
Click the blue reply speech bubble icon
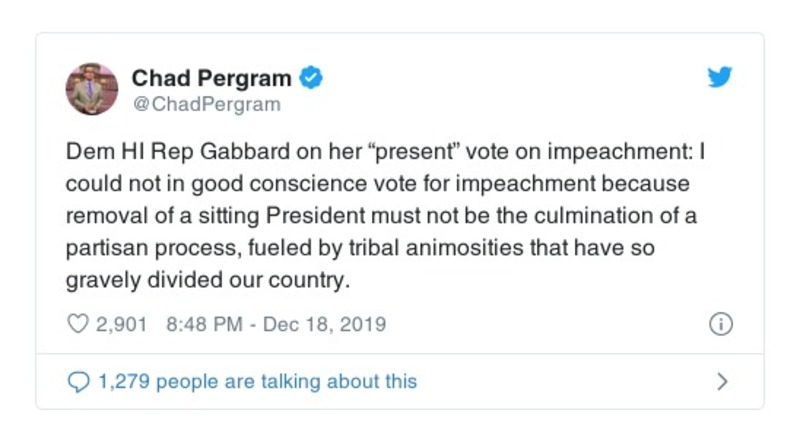click(x=77, y=381)
